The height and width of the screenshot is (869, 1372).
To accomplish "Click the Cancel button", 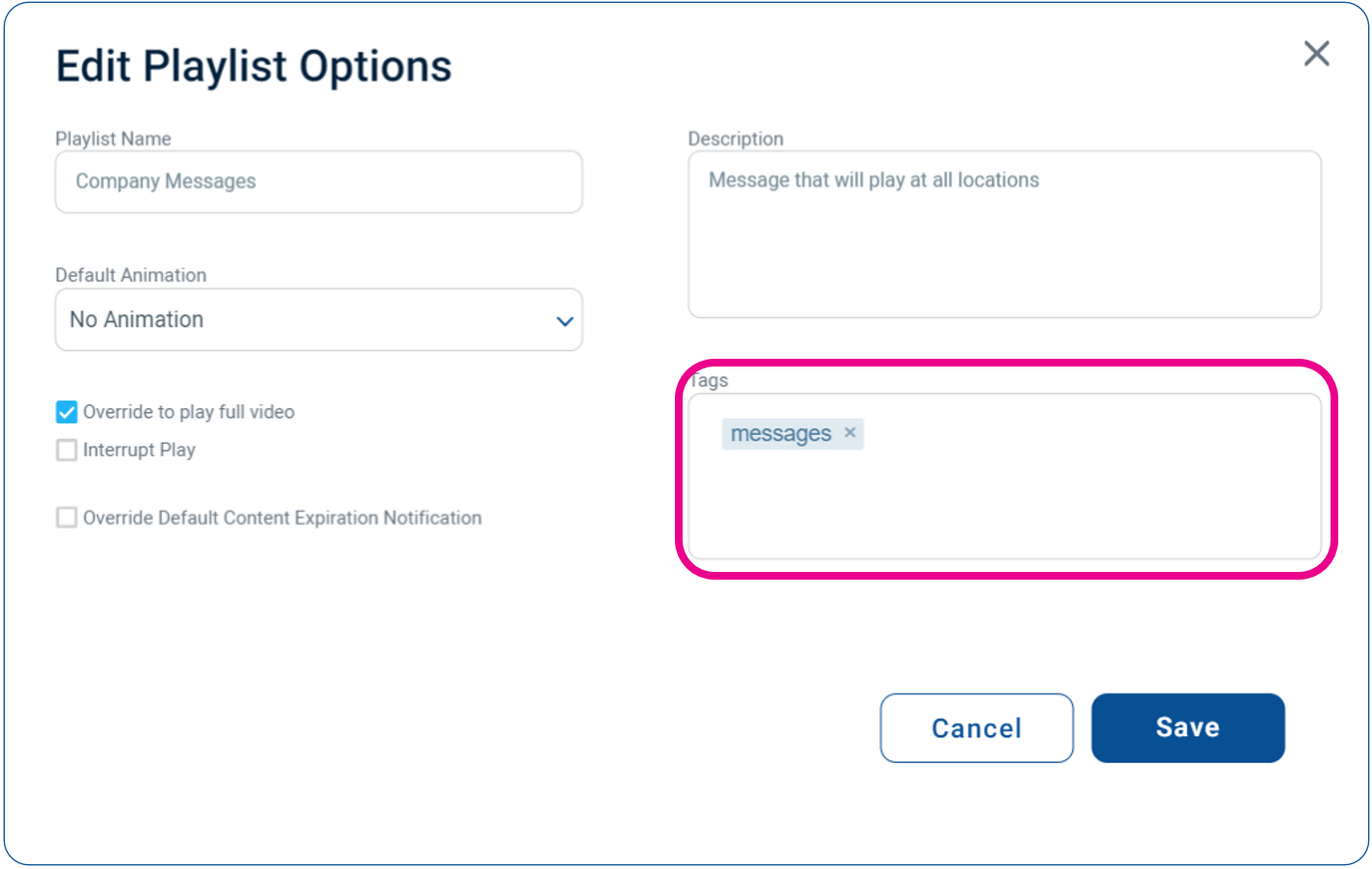I will (977, 728).
